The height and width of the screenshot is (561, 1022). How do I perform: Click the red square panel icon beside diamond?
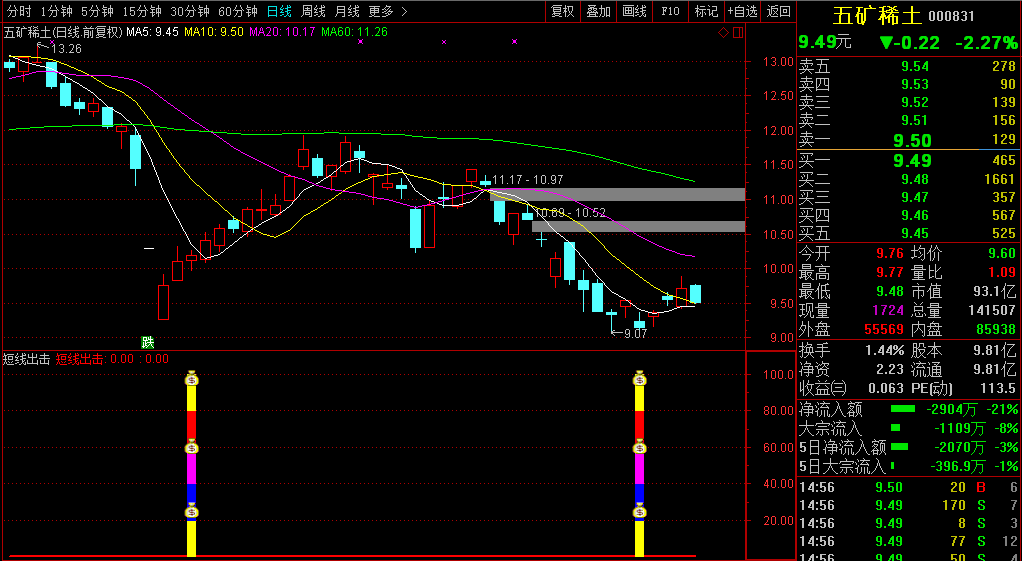point(738,32)
